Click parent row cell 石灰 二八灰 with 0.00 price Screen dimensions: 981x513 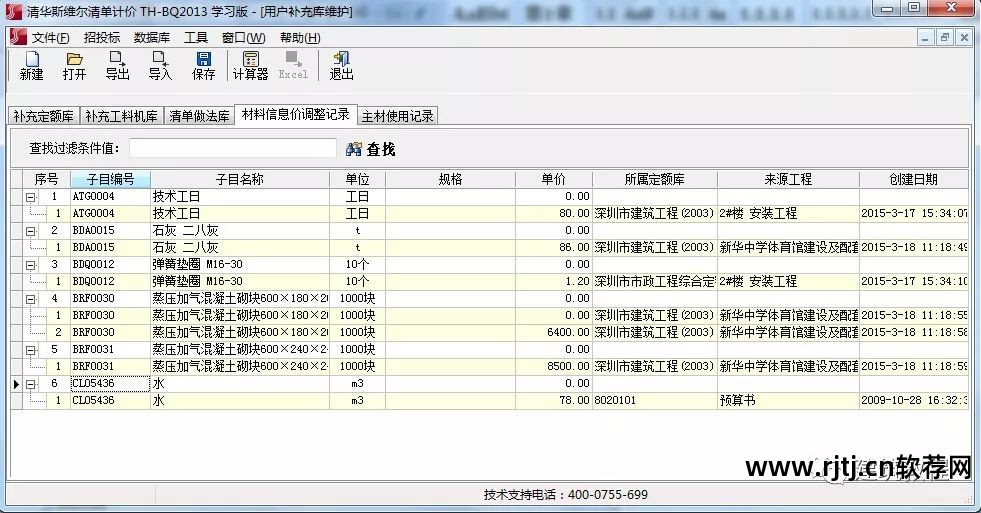(x=240, y=230)
